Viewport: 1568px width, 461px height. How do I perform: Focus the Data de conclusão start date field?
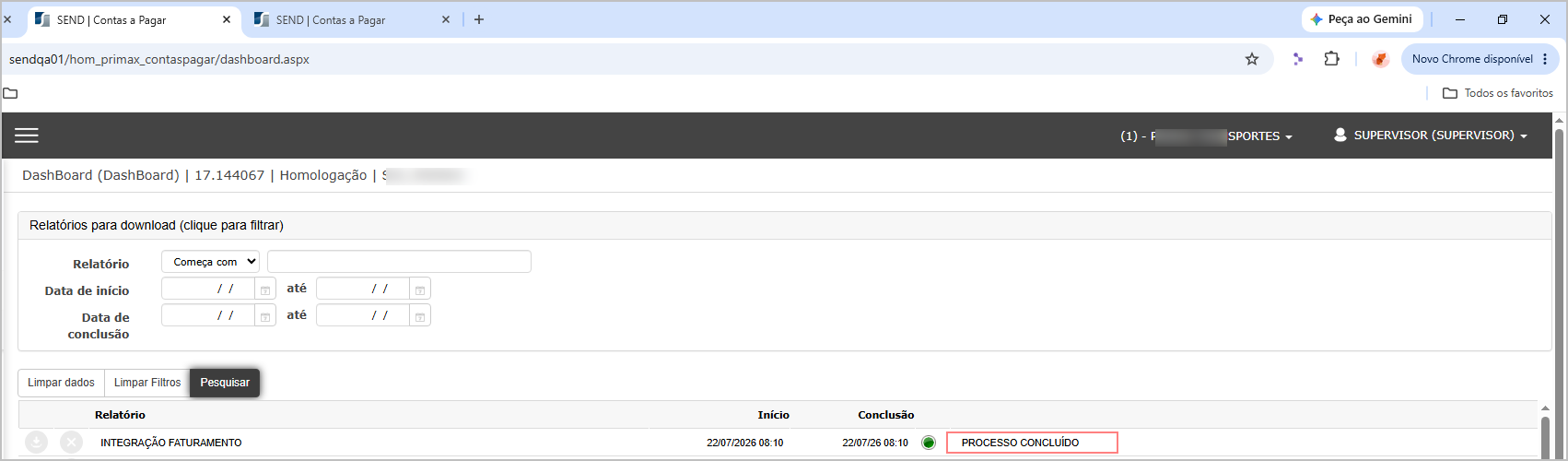208,316
